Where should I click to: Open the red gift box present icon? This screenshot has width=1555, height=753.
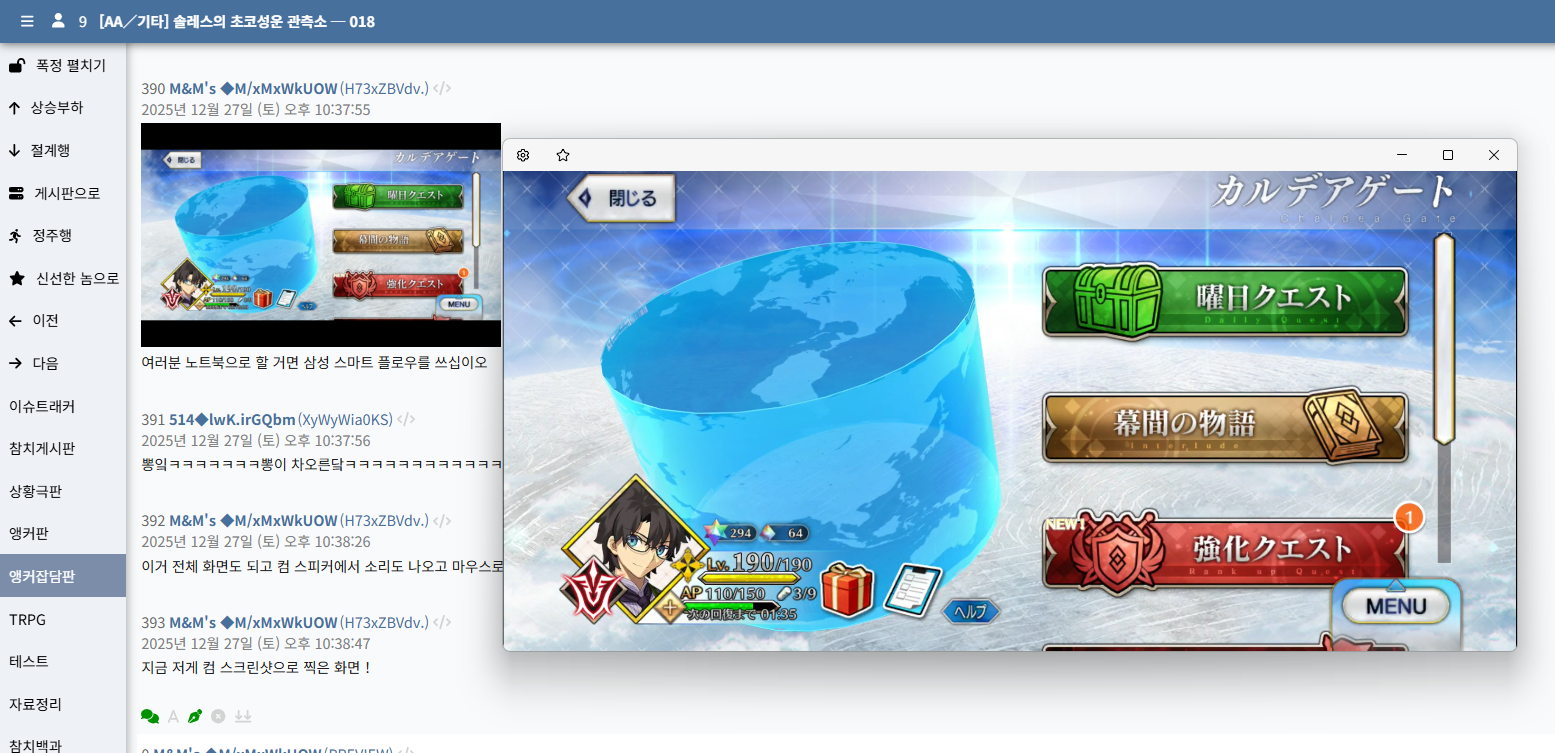[847, 588]
